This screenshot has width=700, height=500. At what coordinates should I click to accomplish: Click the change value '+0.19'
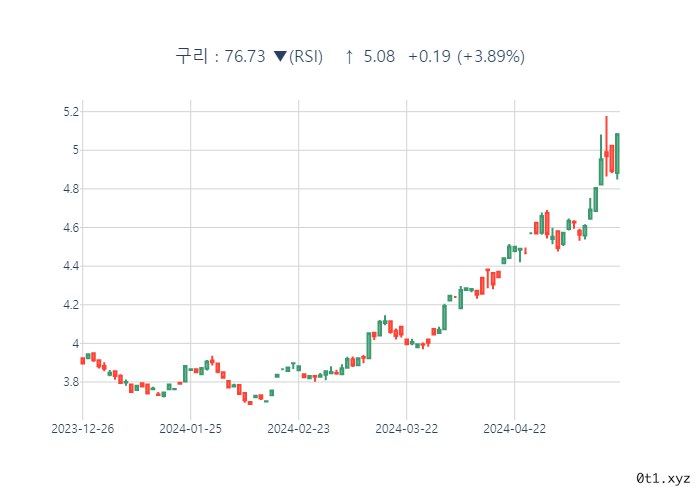pos(429,56)
